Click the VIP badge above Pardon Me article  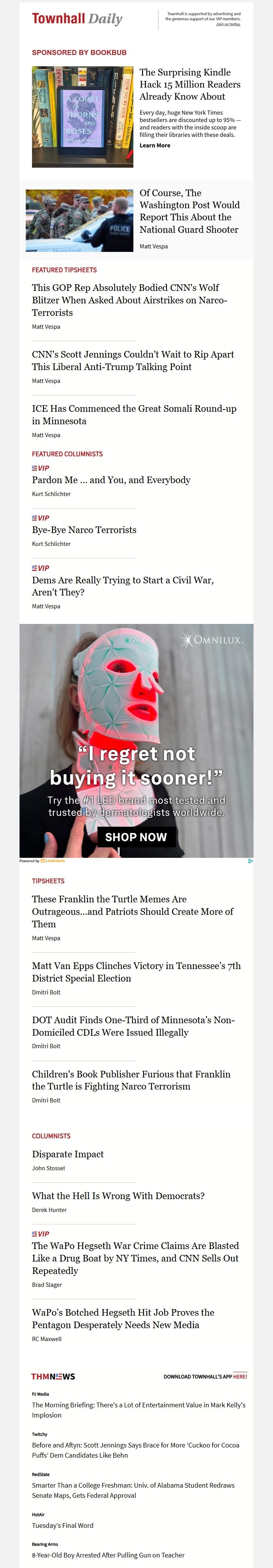[x=40, y=468]
